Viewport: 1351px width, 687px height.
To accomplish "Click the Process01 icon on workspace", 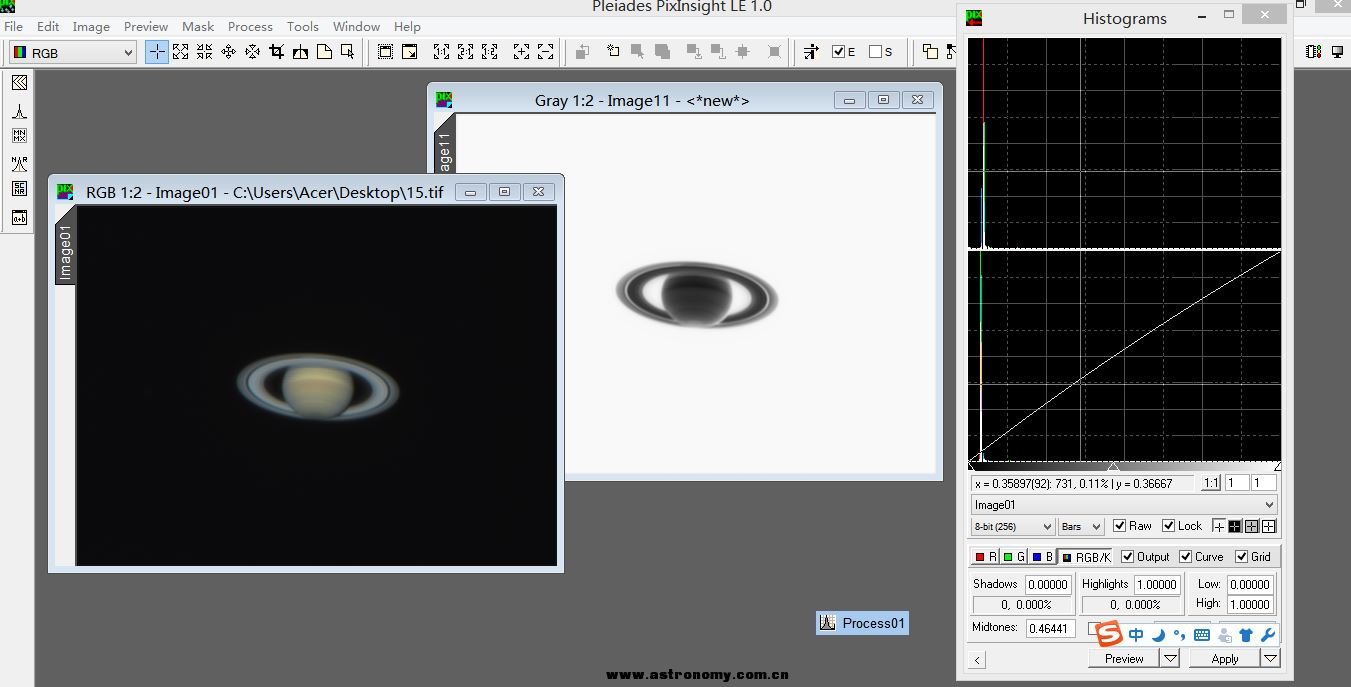I will pyautogui.click(x=862, y=623).
